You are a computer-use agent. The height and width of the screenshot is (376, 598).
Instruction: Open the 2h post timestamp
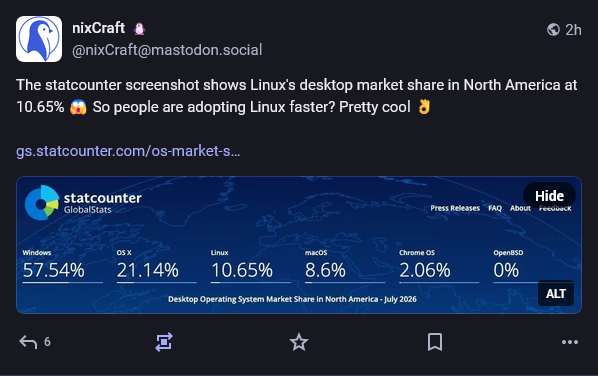click(573, 30)
